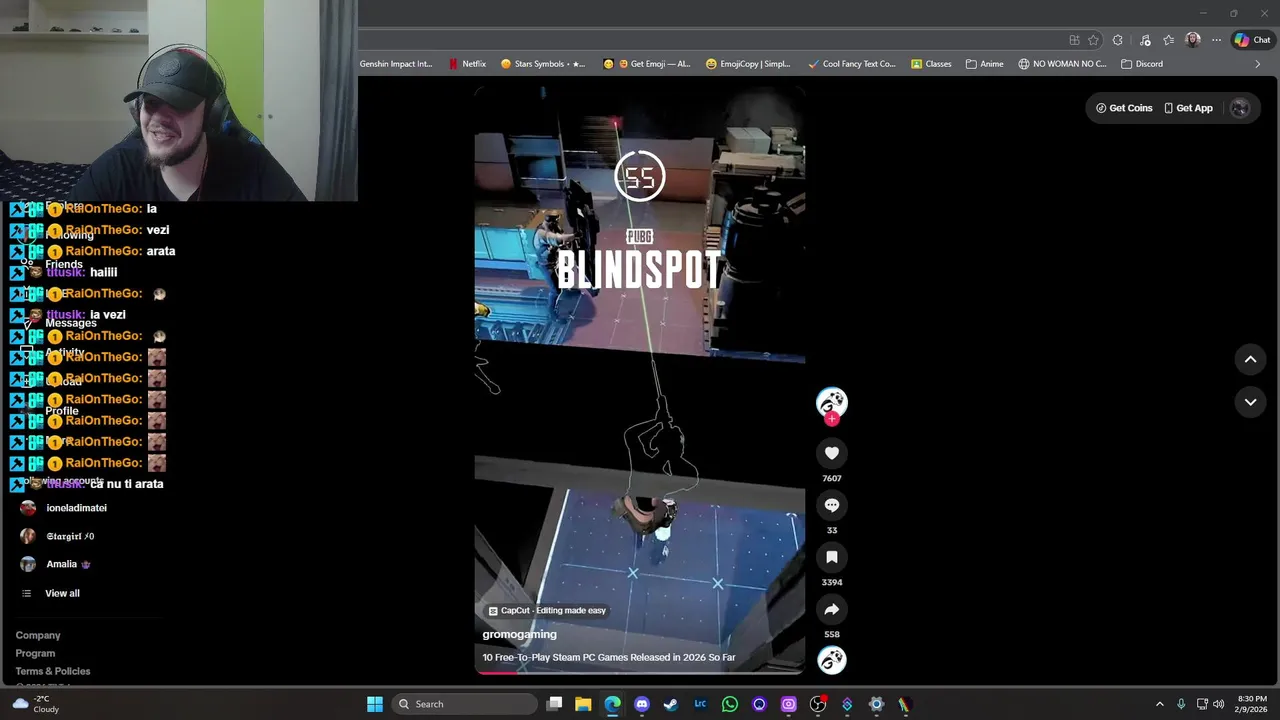Switch to Microsoft Edge on taskbar
The image size is (1280, 720).
point(612,704)
